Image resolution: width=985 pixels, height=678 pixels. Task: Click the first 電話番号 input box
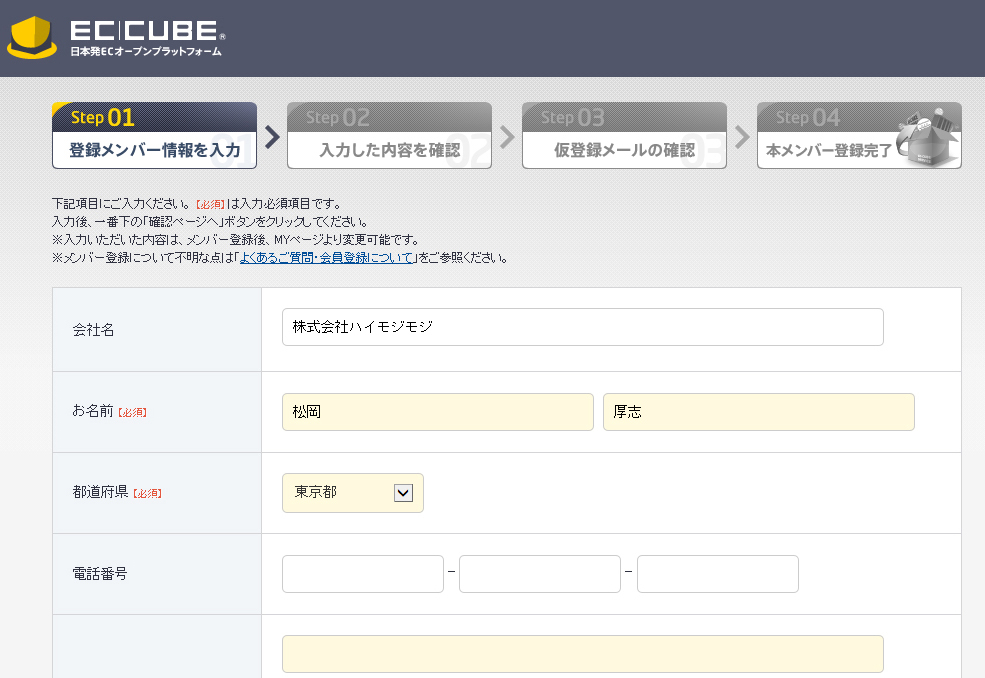[362, 574]
